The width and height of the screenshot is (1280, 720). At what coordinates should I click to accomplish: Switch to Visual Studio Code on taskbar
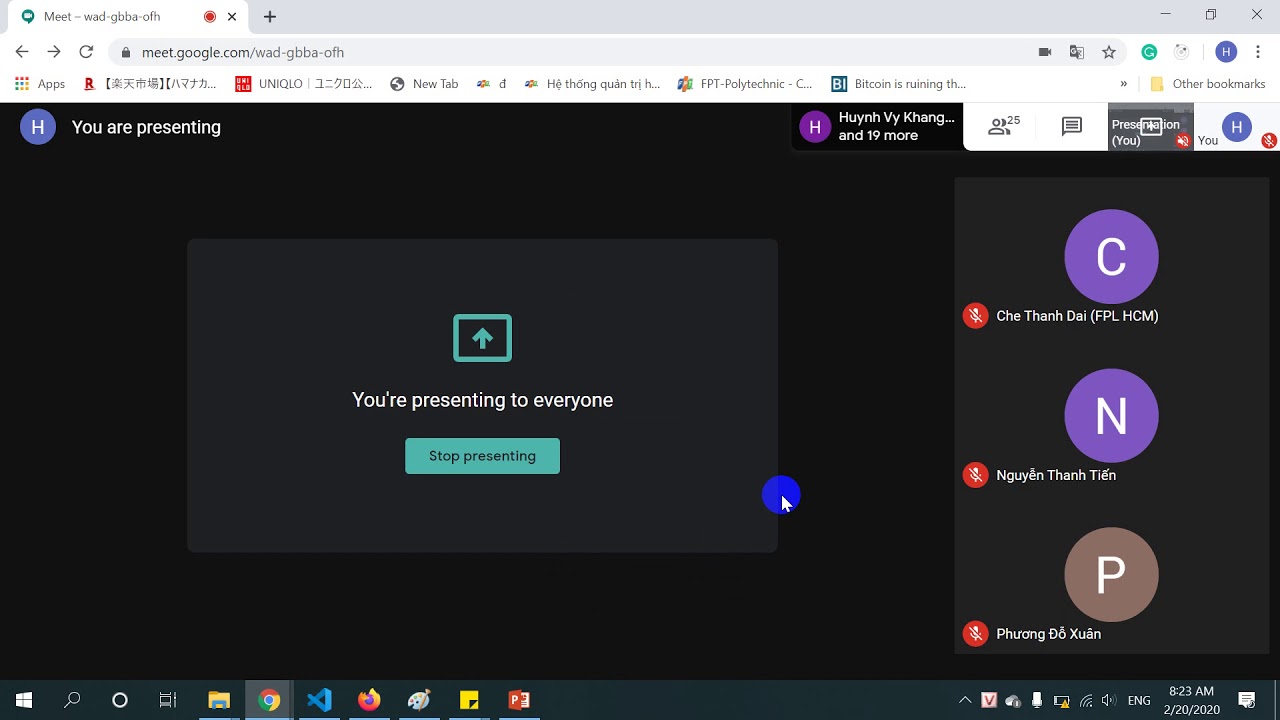(x=319, y=700)
